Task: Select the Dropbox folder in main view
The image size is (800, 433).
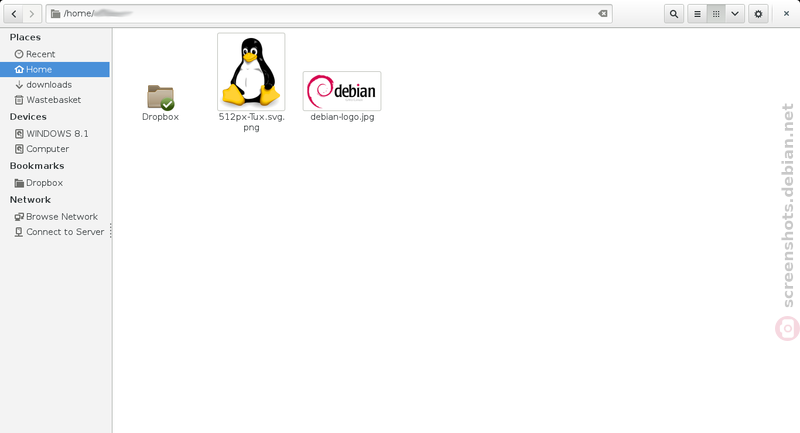Action: (160, 97)
